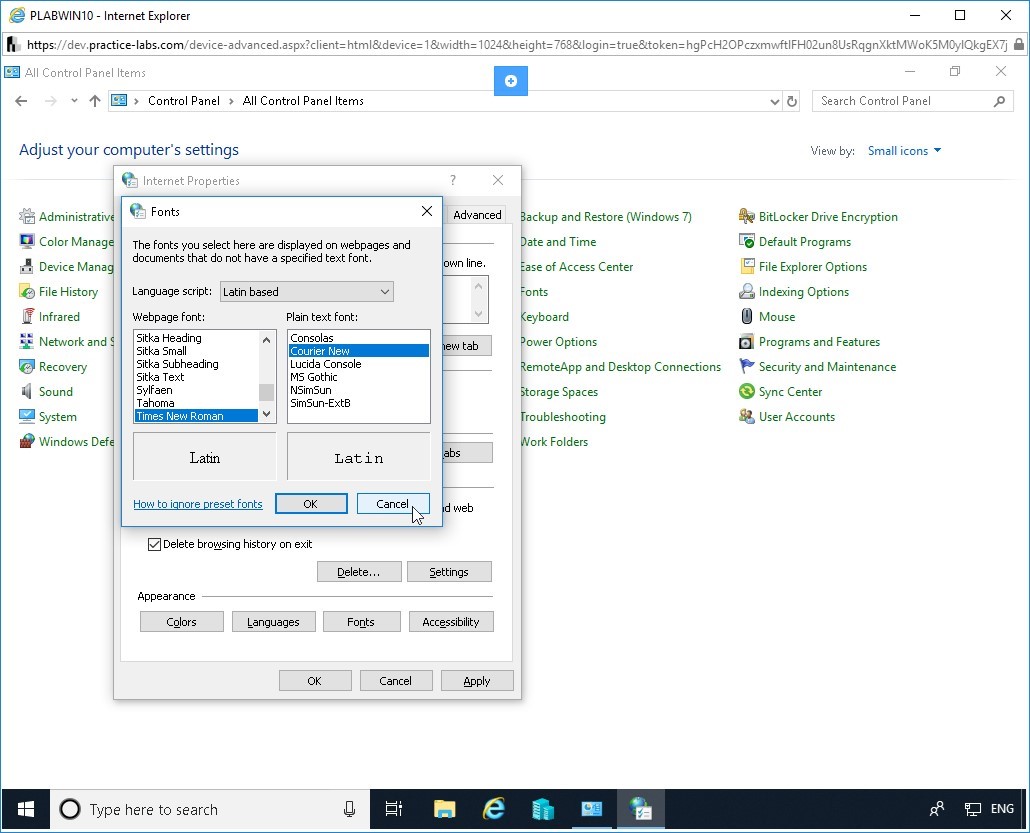This screenshot has width=1030, height=833.
Task: Click OK in the Fonts dialog
Action: tap(311, 504)
